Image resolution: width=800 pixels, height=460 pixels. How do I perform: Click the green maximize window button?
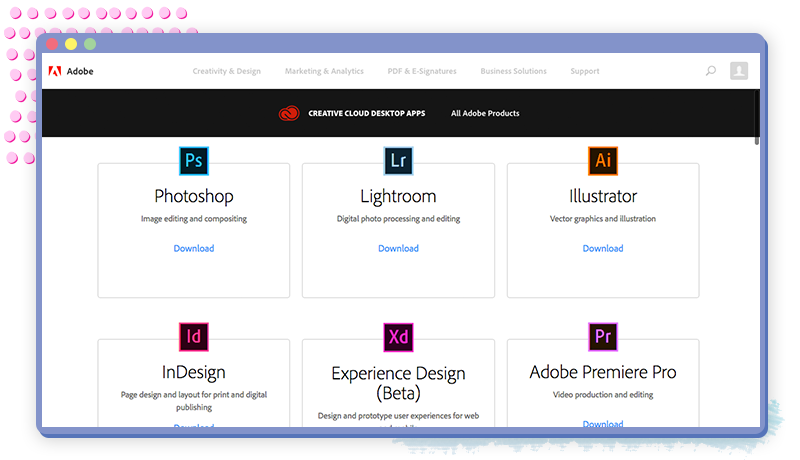point(90,44)
